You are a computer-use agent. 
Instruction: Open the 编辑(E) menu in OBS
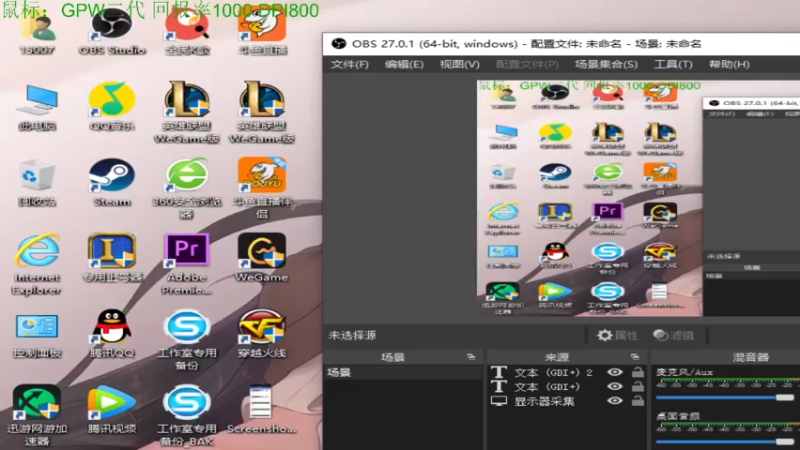coord(404,64)
